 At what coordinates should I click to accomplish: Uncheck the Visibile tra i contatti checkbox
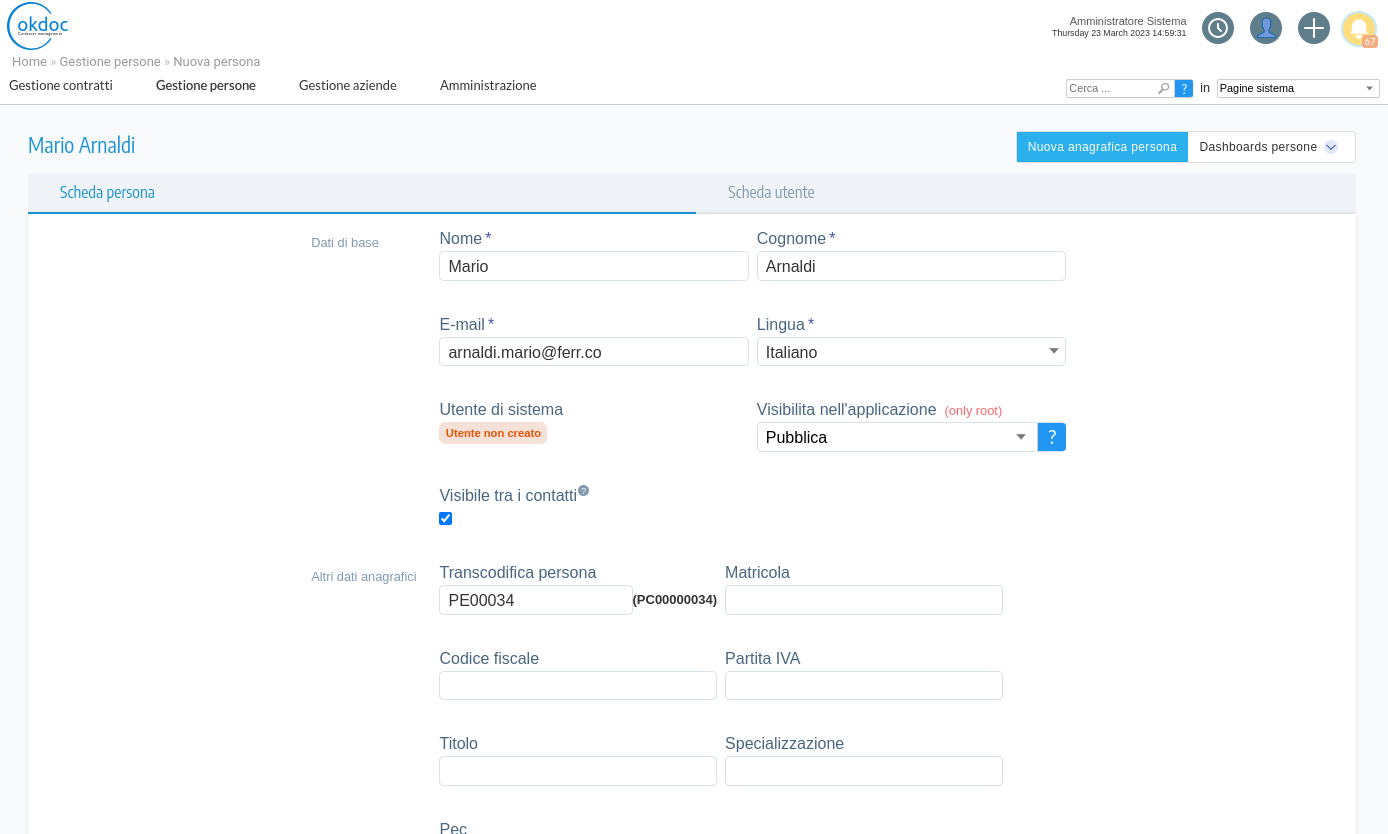click(x=446, y=518)
